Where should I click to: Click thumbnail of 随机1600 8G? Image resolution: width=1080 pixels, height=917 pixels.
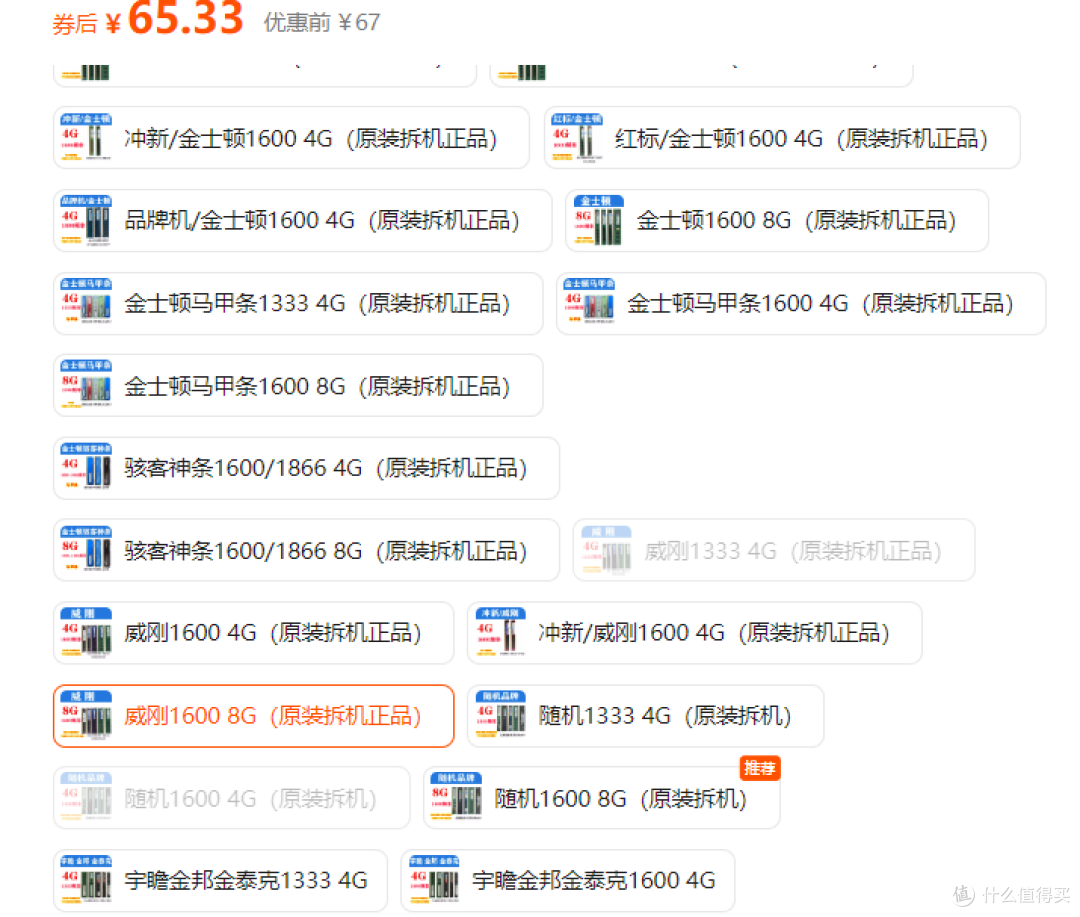click(456, 798)
